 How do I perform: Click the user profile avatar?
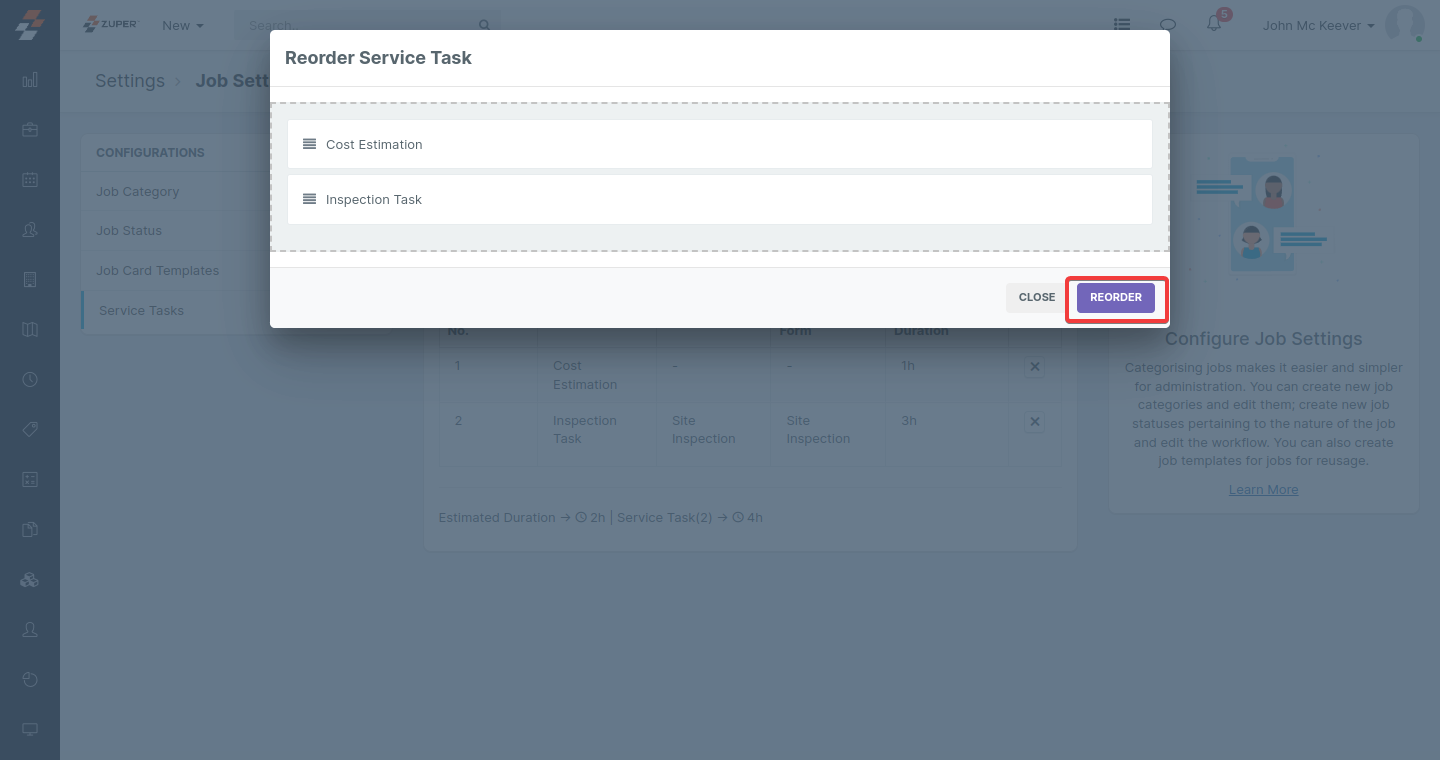coord(1404,25)
